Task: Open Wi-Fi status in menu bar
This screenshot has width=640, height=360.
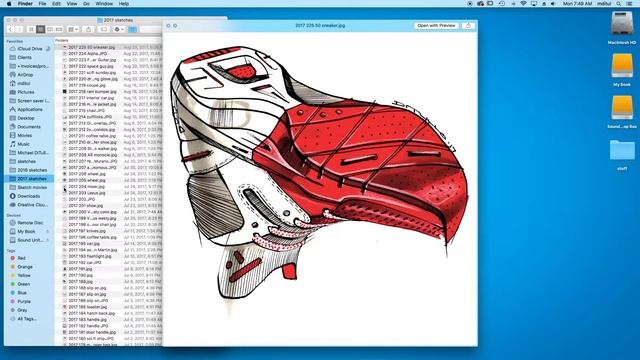Action: [x=523, y=4]
